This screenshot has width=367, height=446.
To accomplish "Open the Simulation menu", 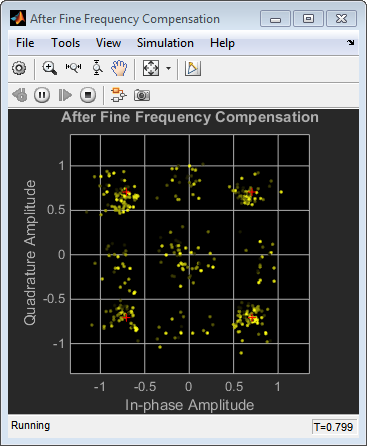I will pos(165,43).
